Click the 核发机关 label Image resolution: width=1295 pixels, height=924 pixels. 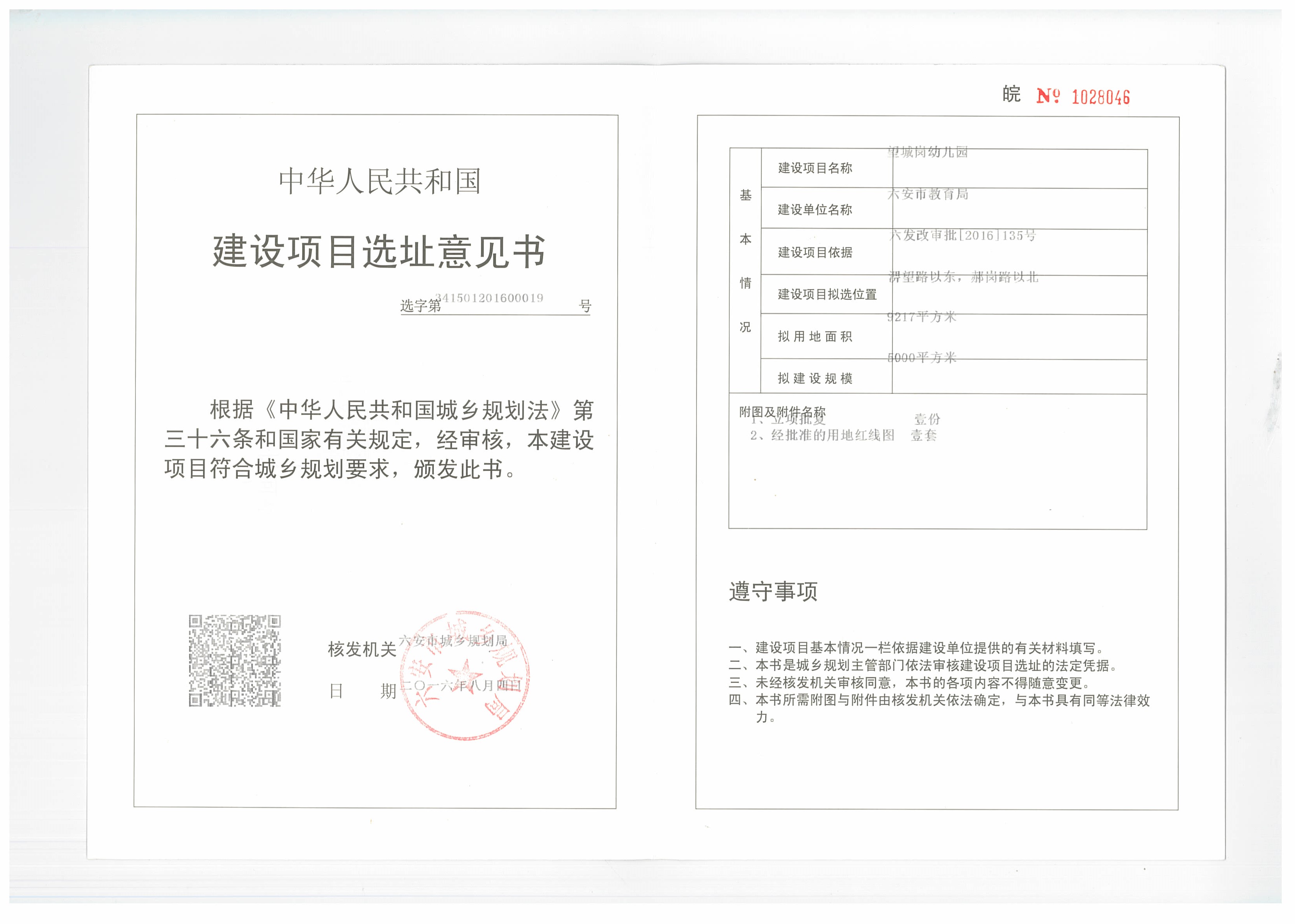(362, 649)
